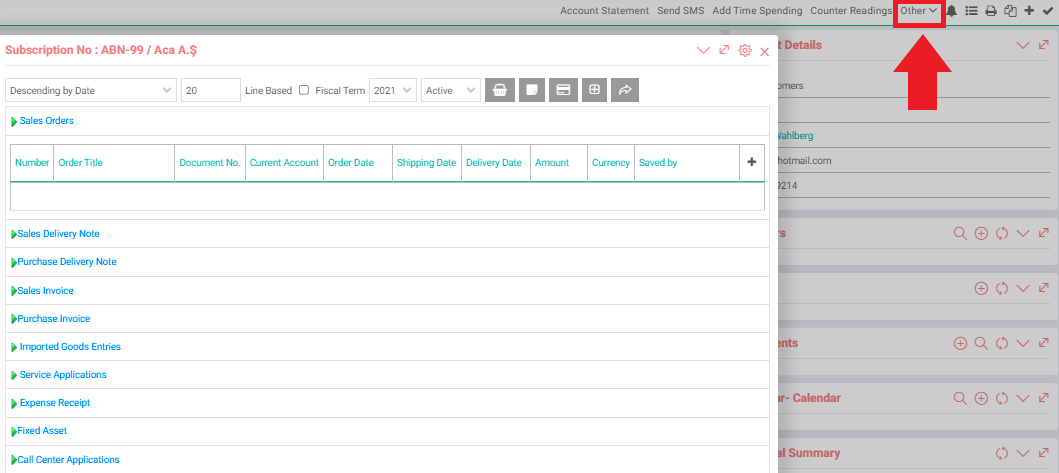Maximize the Details panel
Screen dimensions: 1059x473
tap(1043, 45)
